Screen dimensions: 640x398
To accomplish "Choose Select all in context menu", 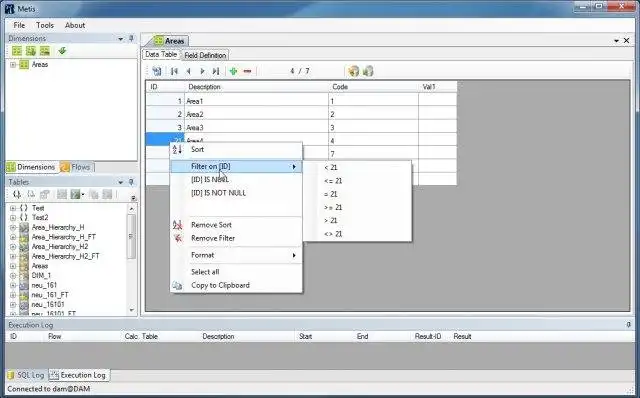I will [x=236, y=272].
